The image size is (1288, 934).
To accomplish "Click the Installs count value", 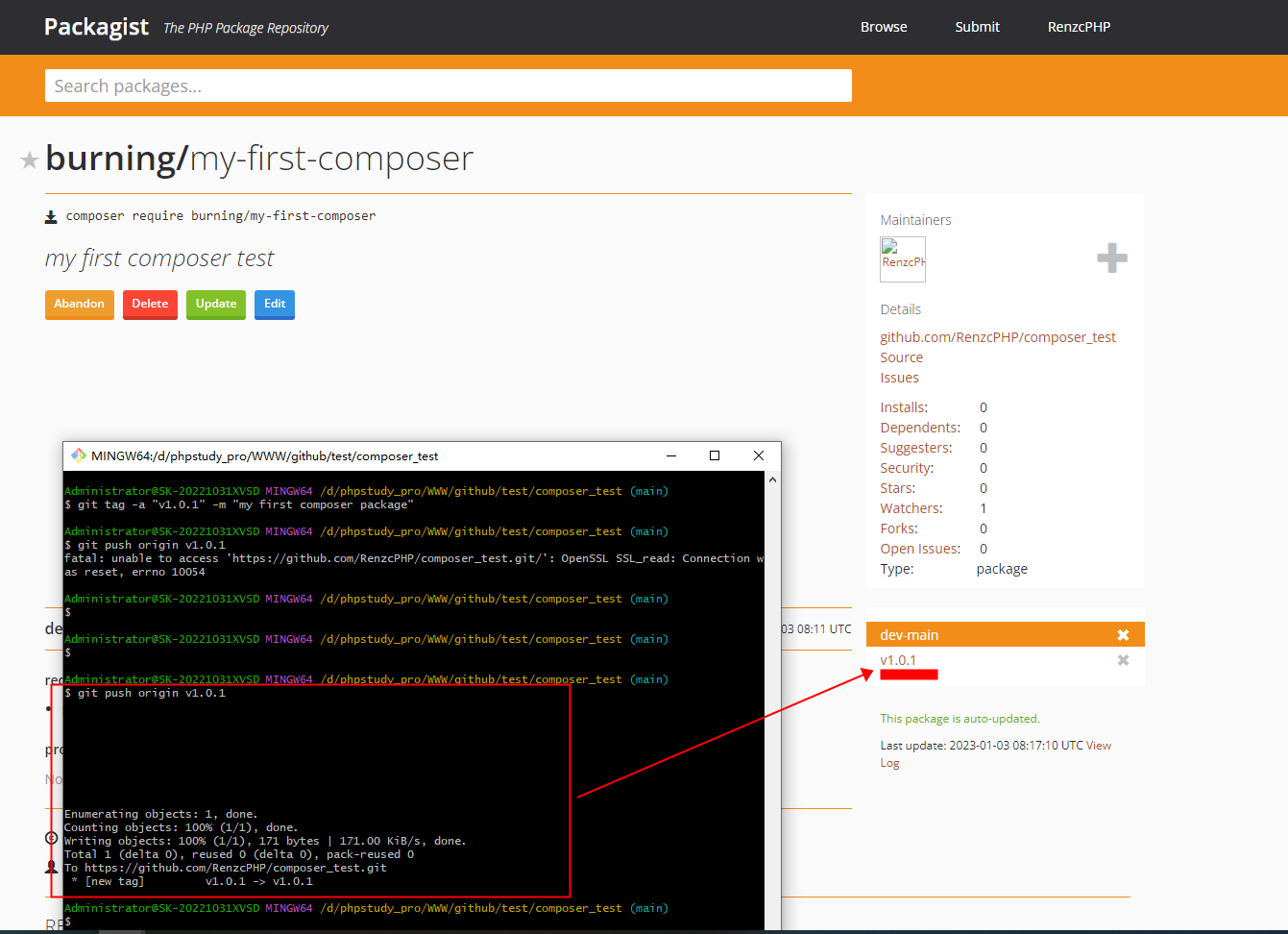I will pyautogui.click(x=984, y=407).
